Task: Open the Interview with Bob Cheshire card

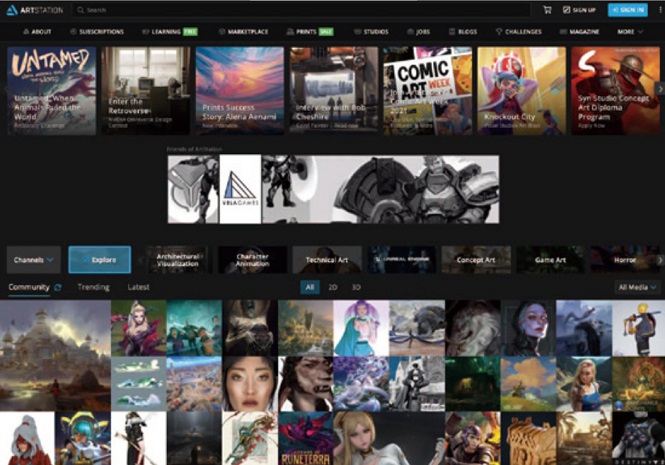Action: [x=334, y=90]
